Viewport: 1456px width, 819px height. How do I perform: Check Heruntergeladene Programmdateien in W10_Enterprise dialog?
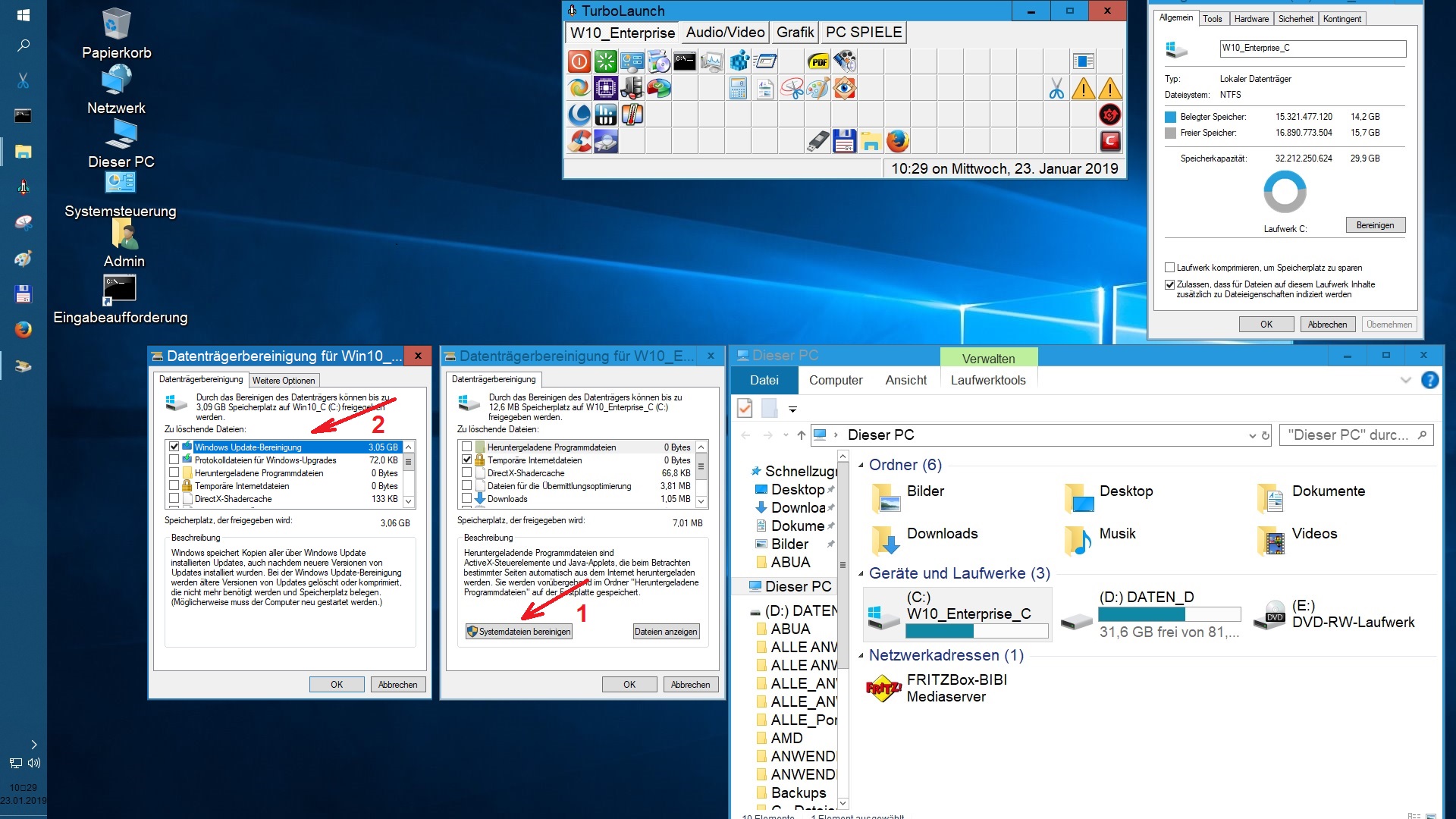pyautogui.click(x=467, y=447)
